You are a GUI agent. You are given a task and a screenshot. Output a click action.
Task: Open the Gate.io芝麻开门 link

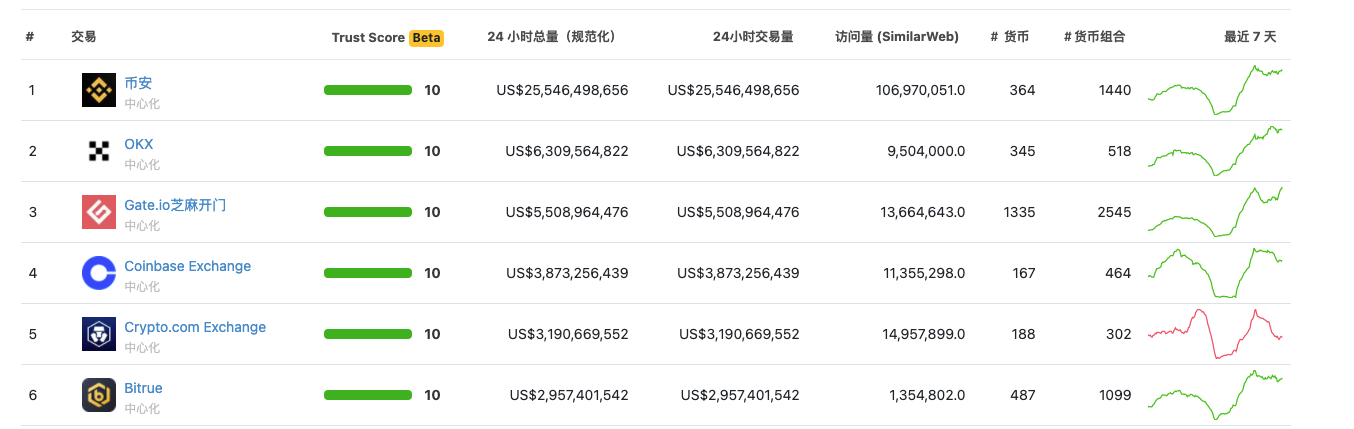[x=175, y=205]
